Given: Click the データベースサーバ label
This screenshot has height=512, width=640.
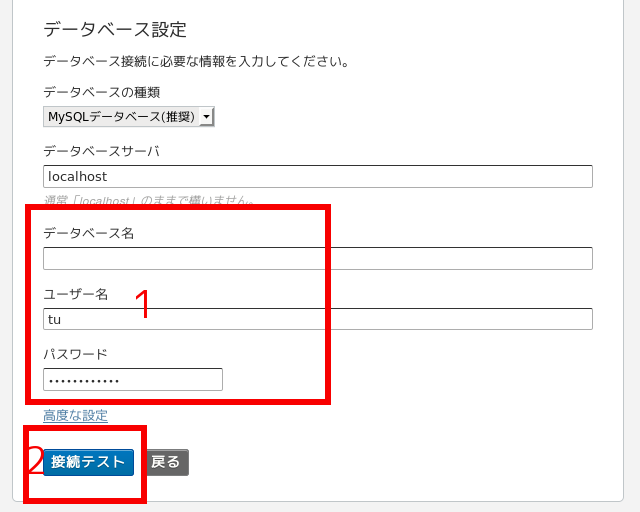Looking at the screenshot, I should click(102, 151).
